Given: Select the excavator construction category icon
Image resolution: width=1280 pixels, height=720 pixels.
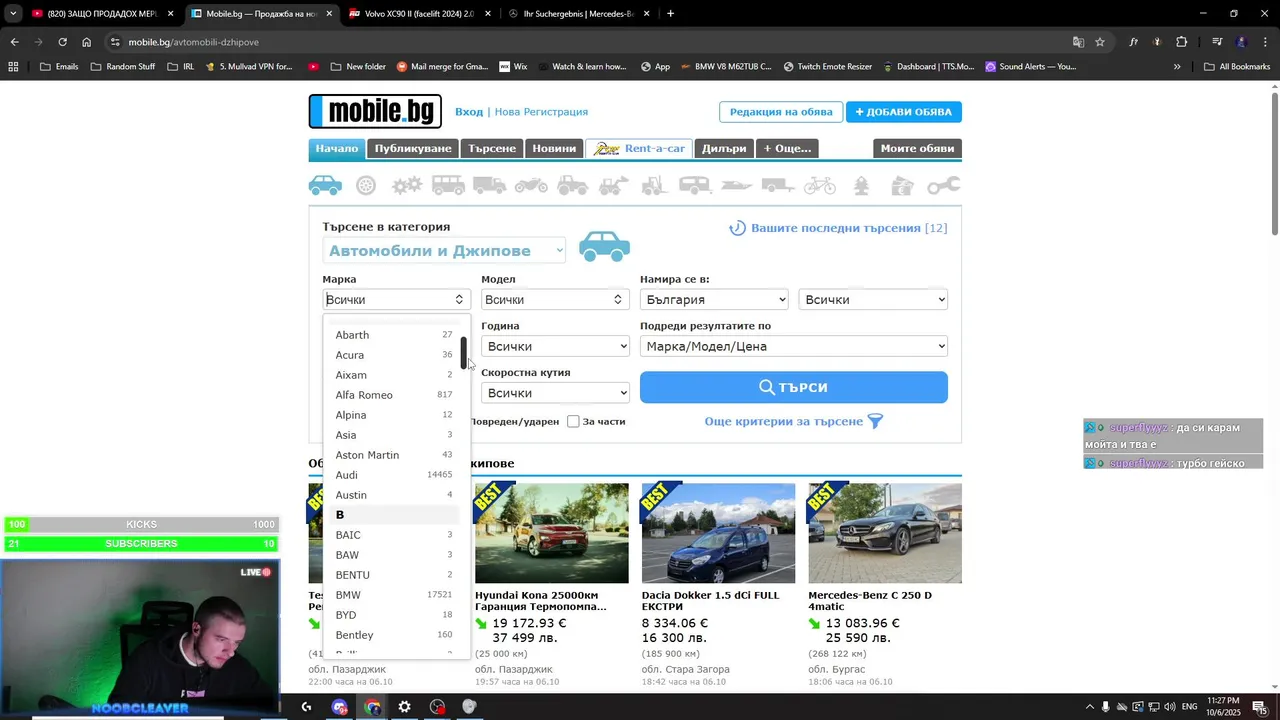Looking at the screenshot, I should pyautogui.click(x=613, y=186).
